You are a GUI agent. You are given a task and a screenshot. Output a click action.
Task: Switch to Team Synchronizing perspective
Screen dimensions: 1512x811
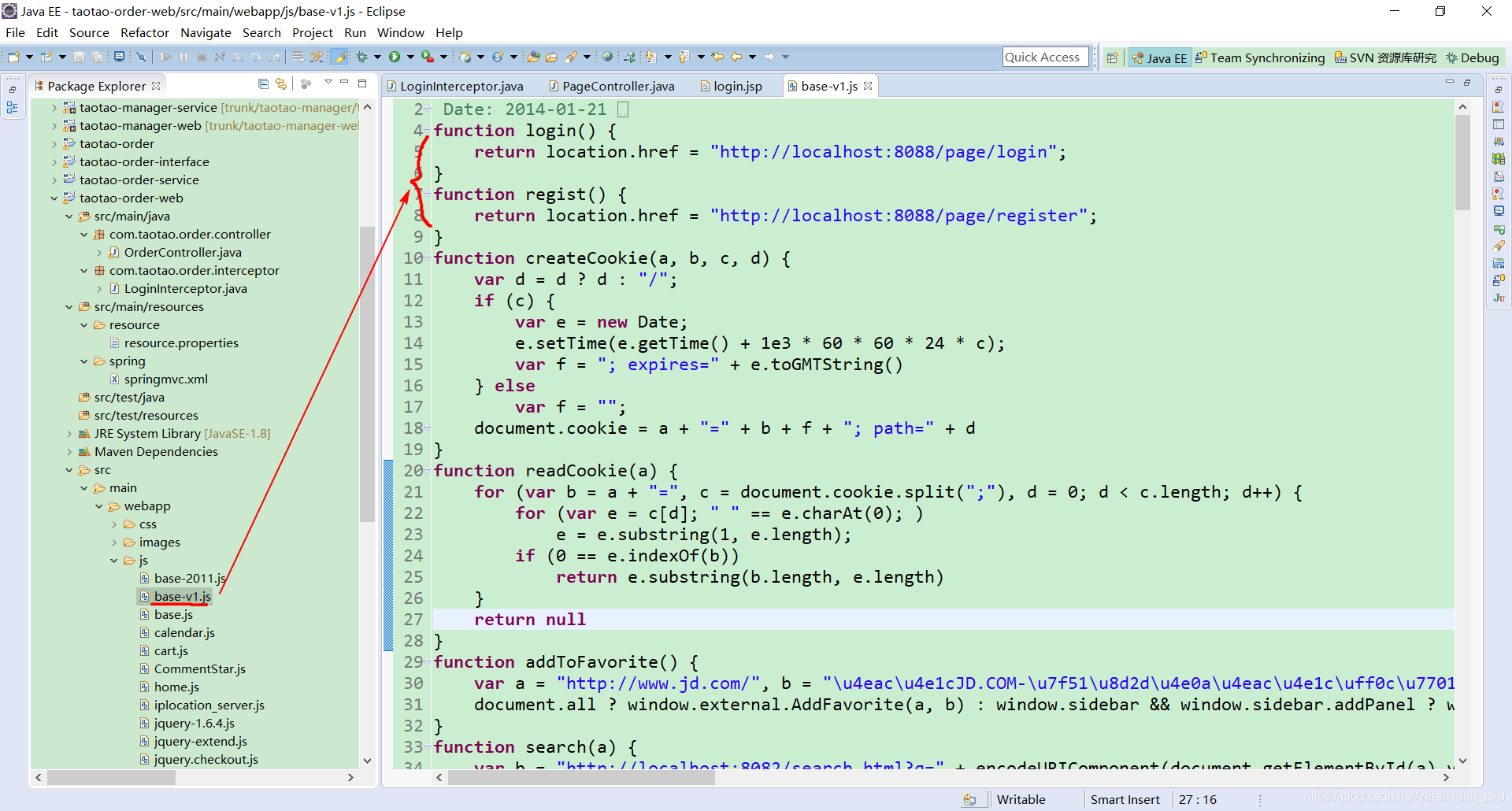[1260, 58]
